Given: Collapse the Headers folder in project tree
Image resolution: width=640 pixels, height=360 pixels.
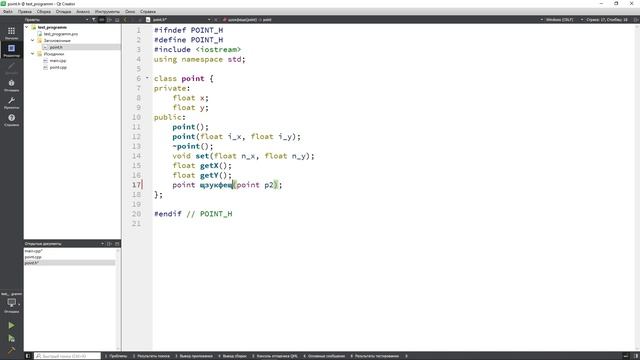Looking at the screenshot, I should [33, 40].
